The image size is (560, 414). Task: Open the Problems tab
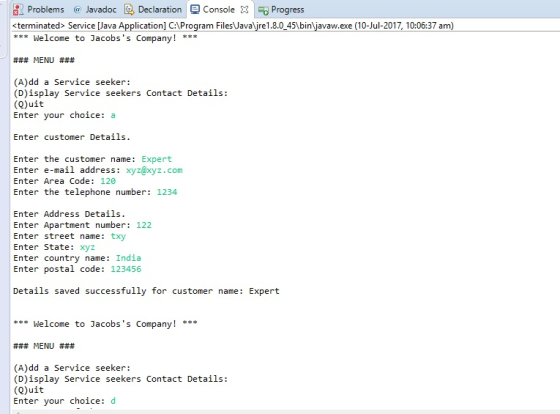(x=39, y=10)
